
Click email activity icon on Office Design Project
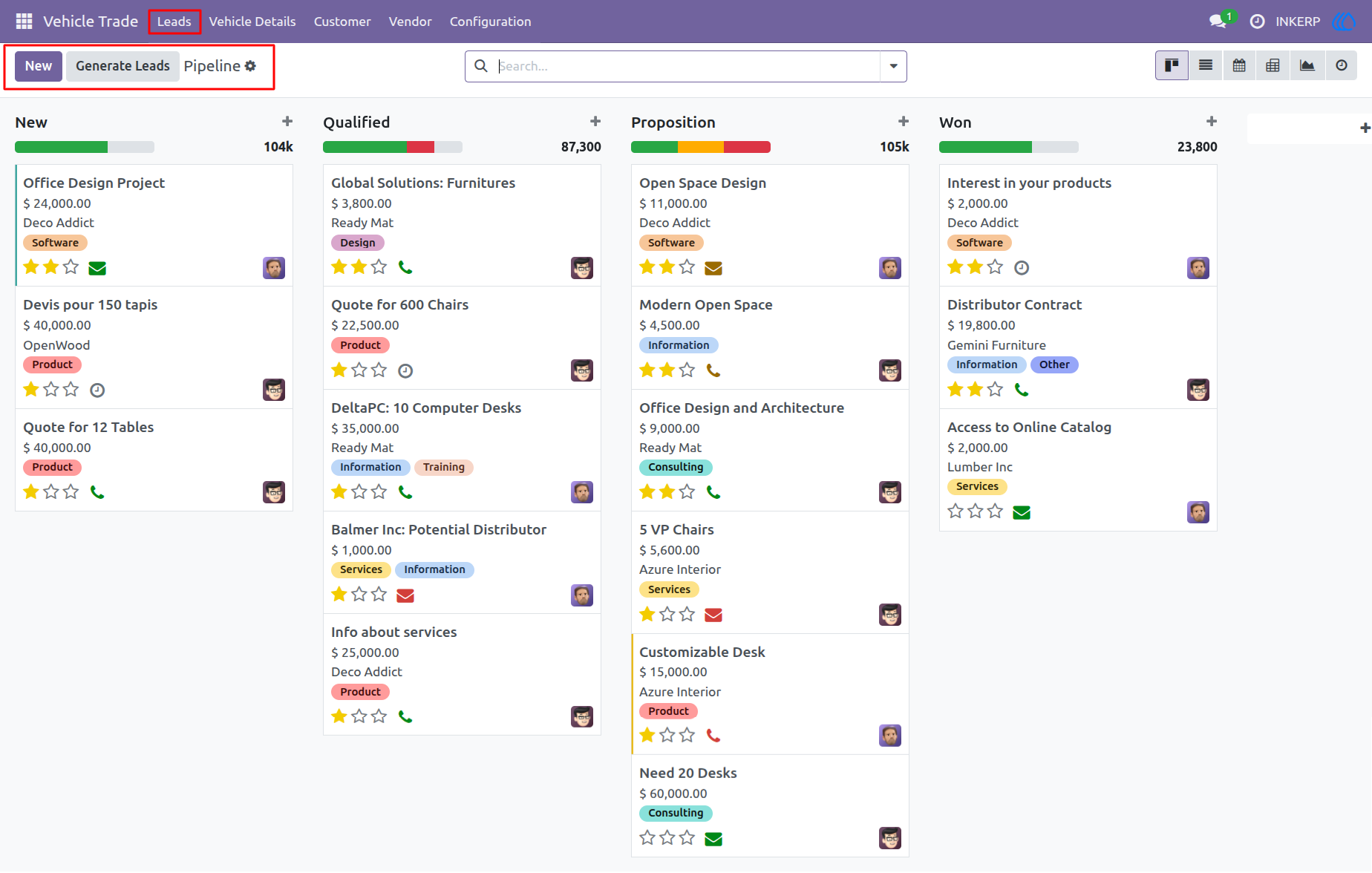[x=97, y=268]
